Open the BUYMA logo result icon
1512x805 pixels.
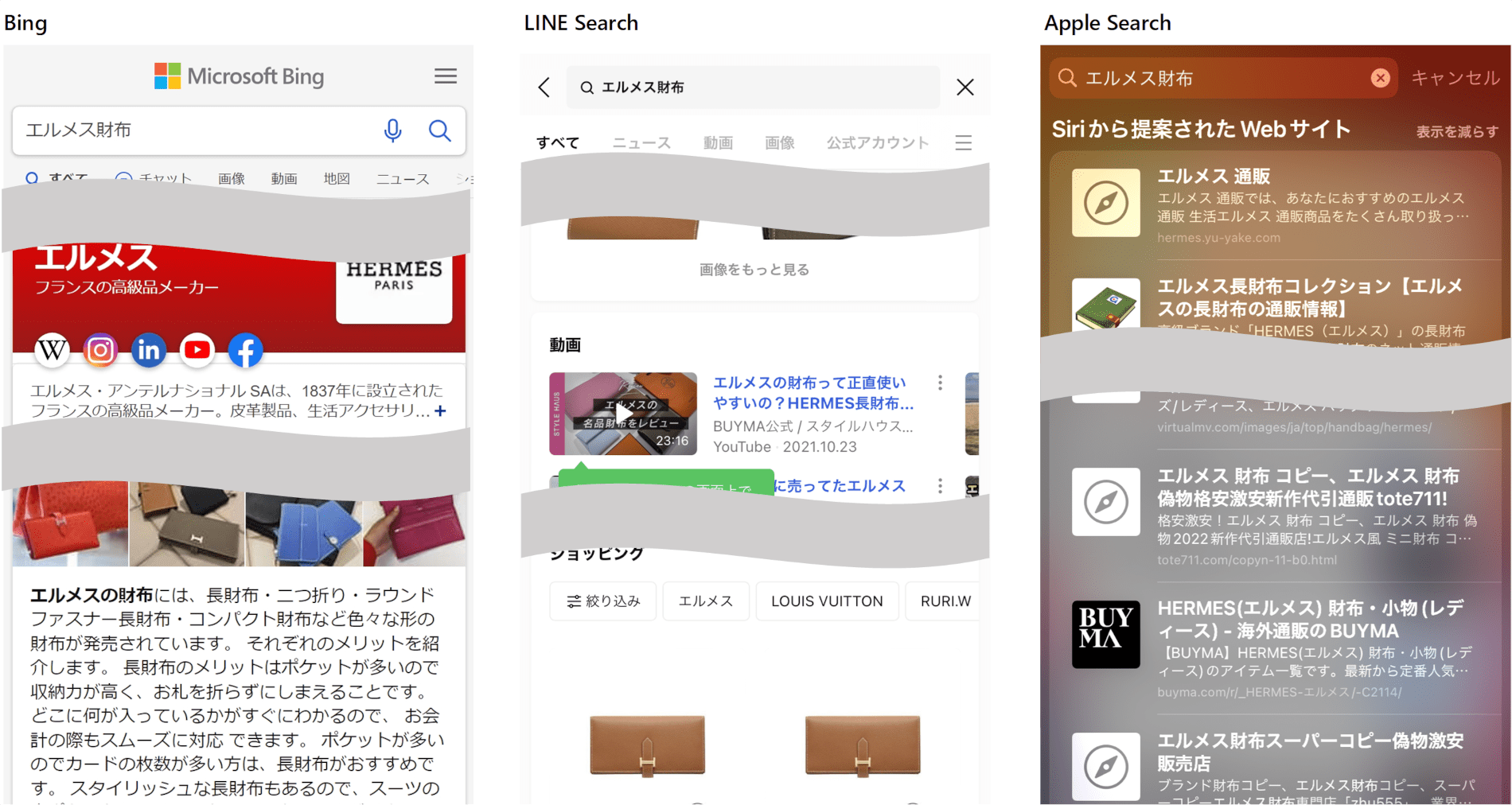tap(1106, 634)
